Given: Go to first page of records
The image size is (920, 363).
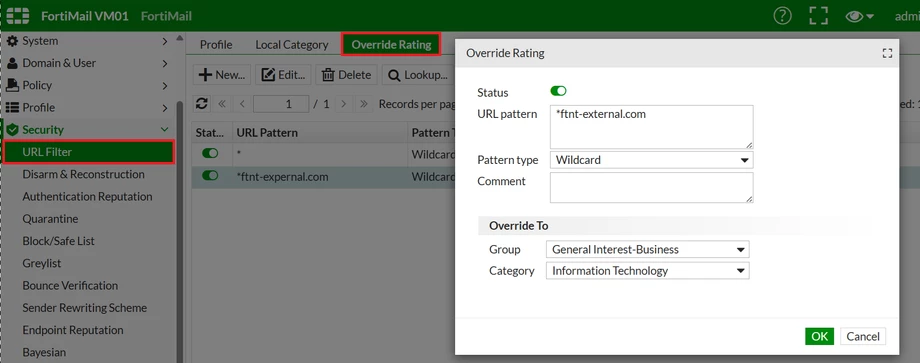Looking at the screenshot, I should 222,104.
